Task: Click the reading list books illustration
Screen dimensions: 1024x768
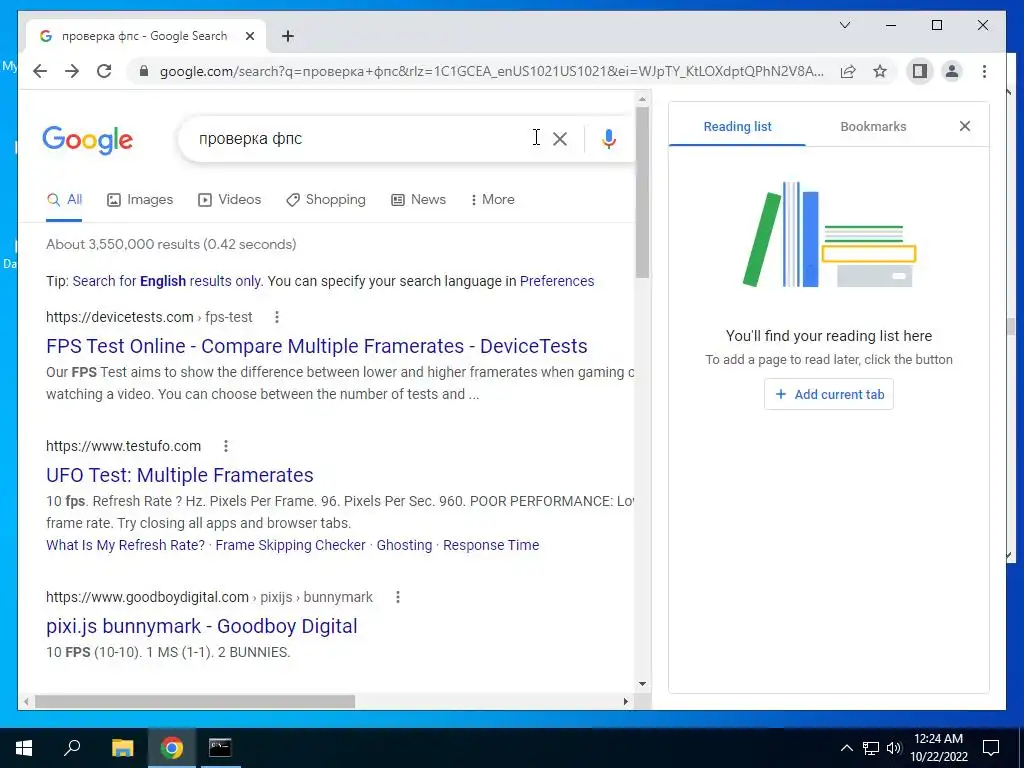Action: pyautogui.click(x=829, y=234)
